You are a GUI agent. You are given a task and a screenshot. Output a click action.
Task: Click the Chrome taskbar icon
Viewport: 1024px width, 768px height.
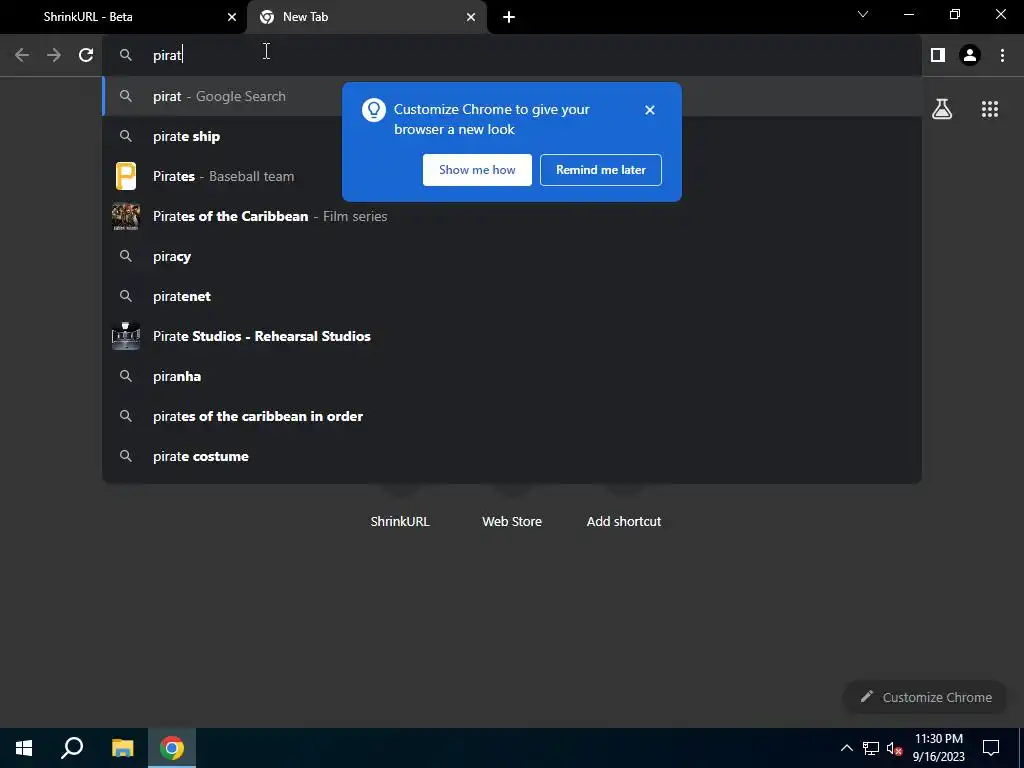[172, 748]
